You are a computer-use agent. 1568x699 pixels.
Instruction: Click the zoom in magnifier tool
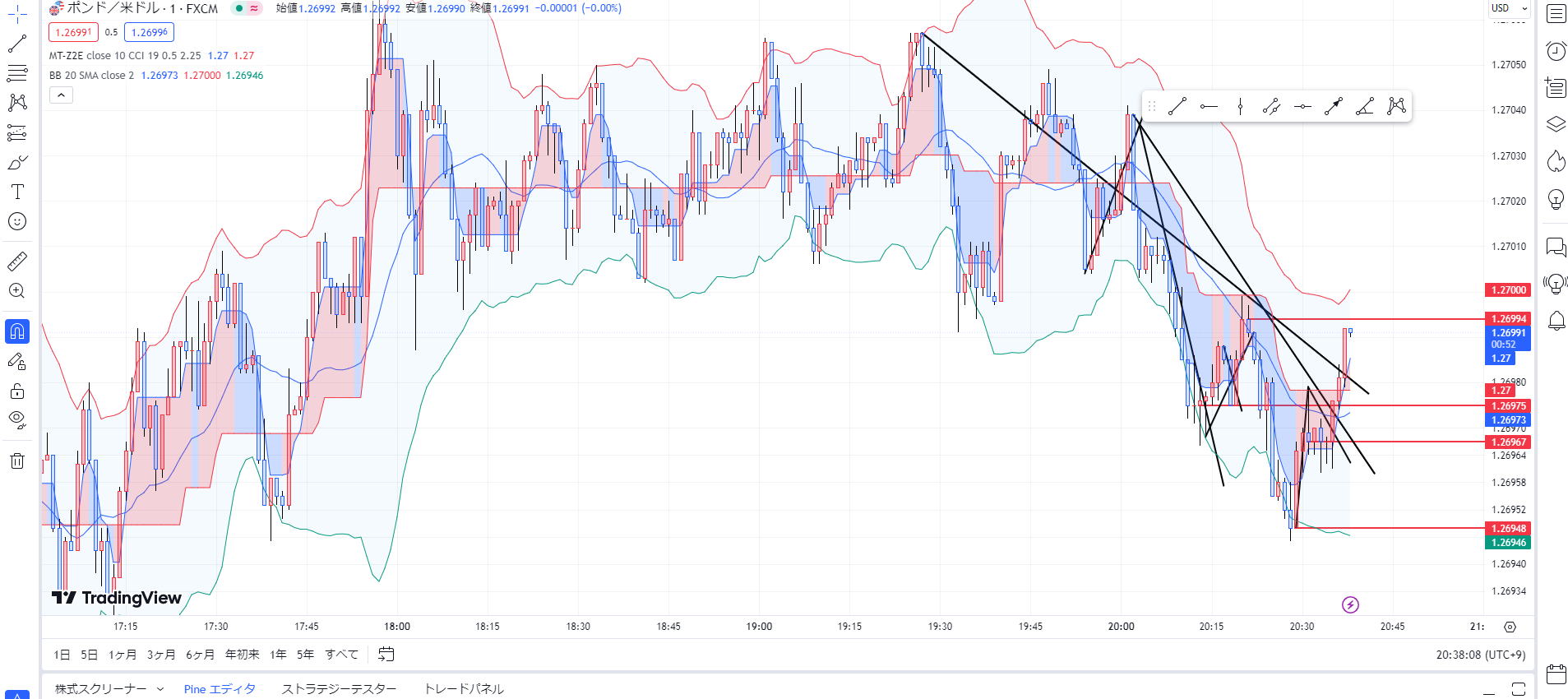point(17,291)
